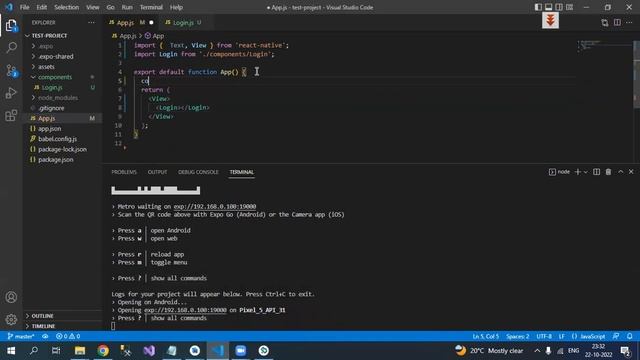This screenshot has width=640, height=360.
Task: Click the feedback icon in status bar
Action: click(616, 336)
